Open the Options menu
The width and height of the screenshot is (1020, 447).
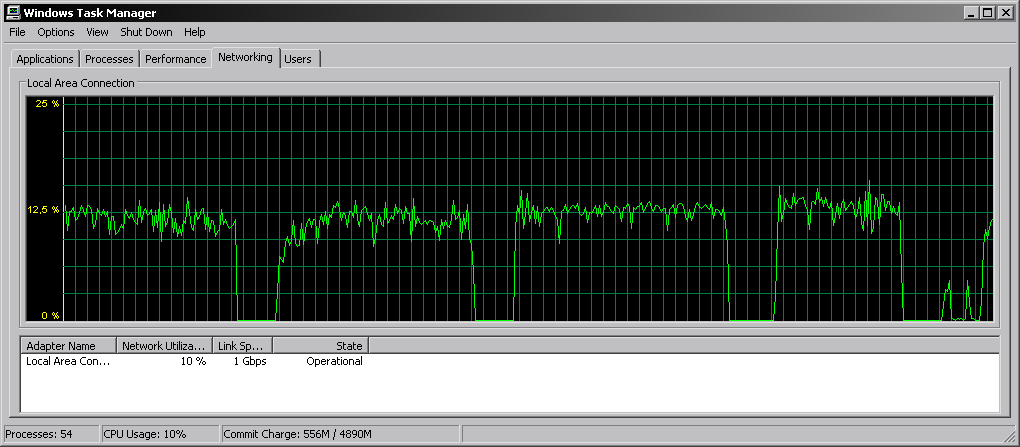(56, 32)
